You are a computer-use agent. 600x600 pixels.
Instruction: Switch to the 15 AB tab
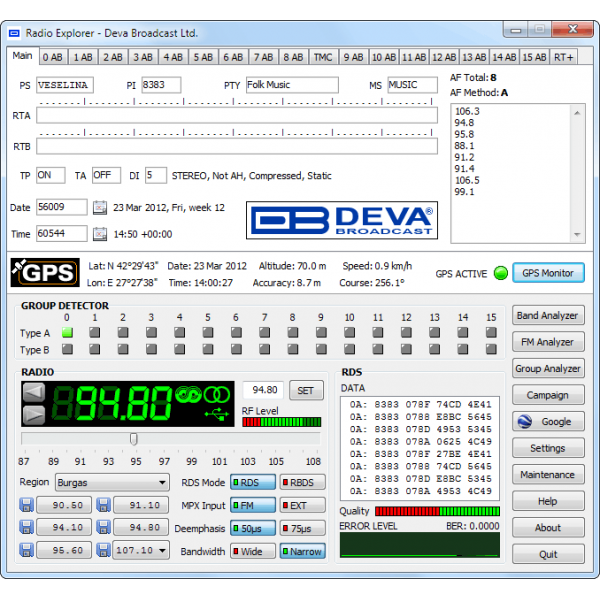pyautogui.click(x=534, y=57)
